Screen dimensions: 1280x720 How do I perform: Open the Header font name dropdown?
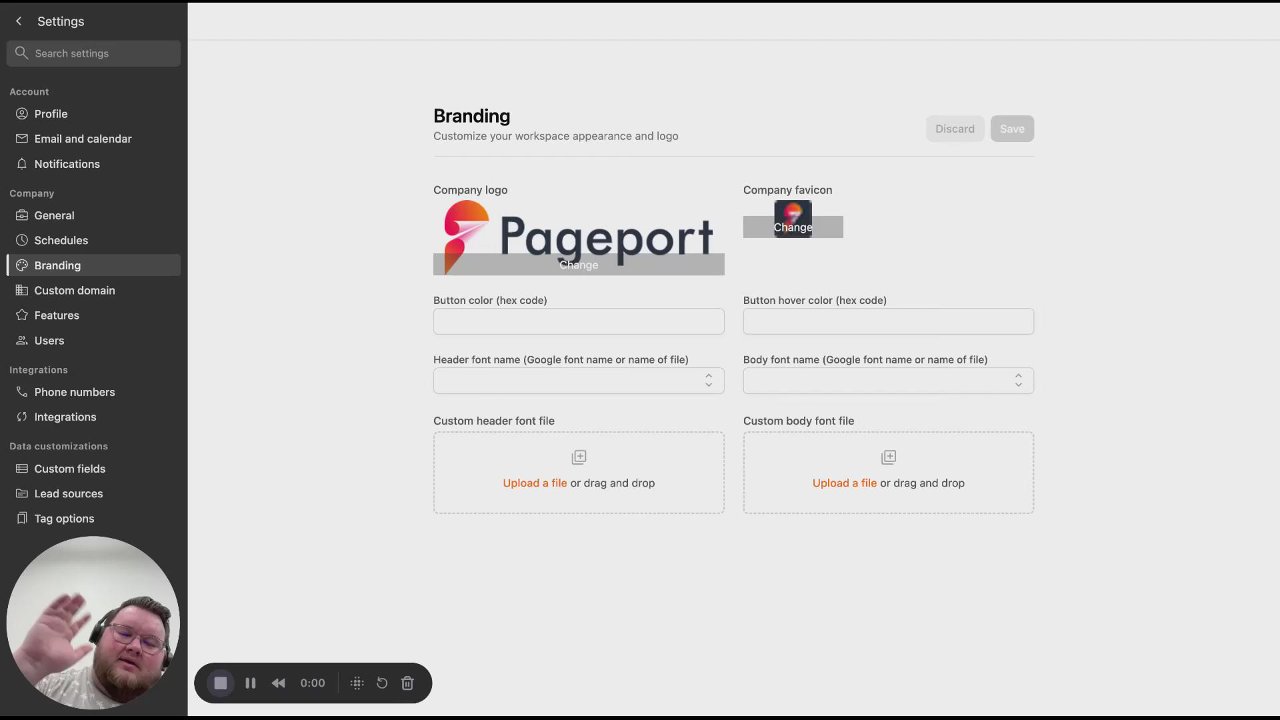(x=579, y=380)
